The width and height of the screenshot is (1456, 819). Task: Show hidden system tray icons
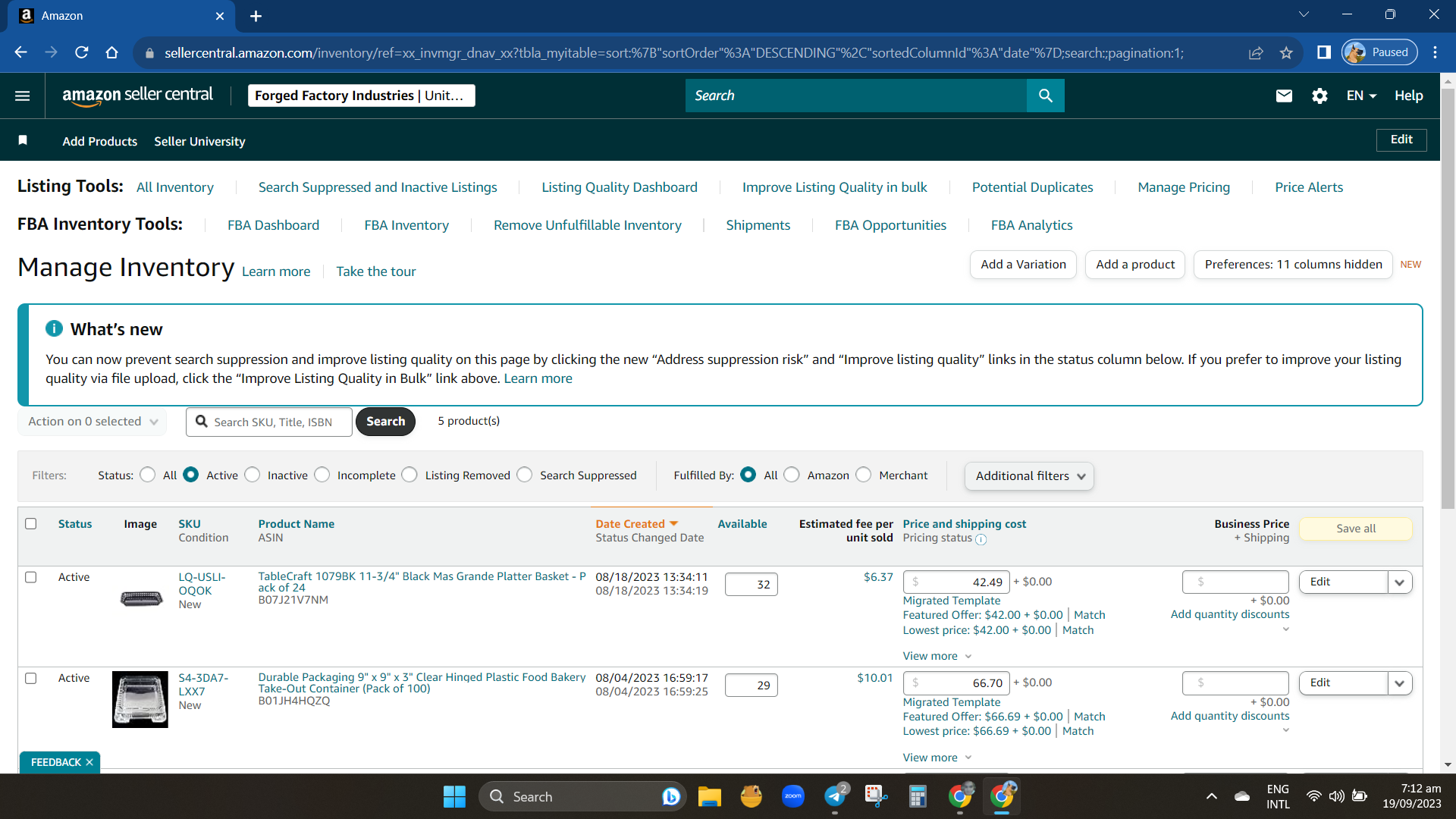point(1212,796)
